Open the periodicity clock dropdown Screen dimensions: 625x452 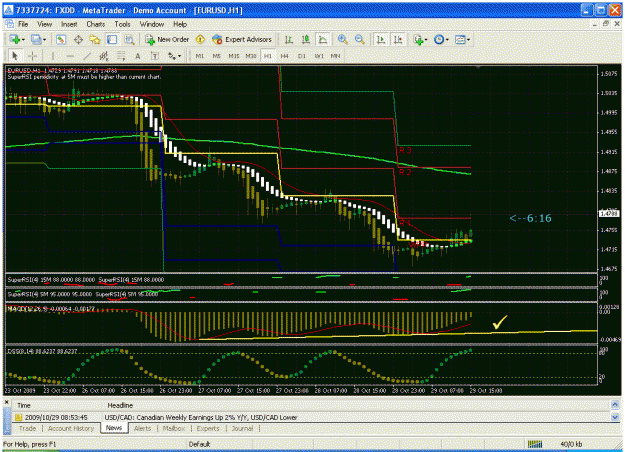click(x=441, y=39)
